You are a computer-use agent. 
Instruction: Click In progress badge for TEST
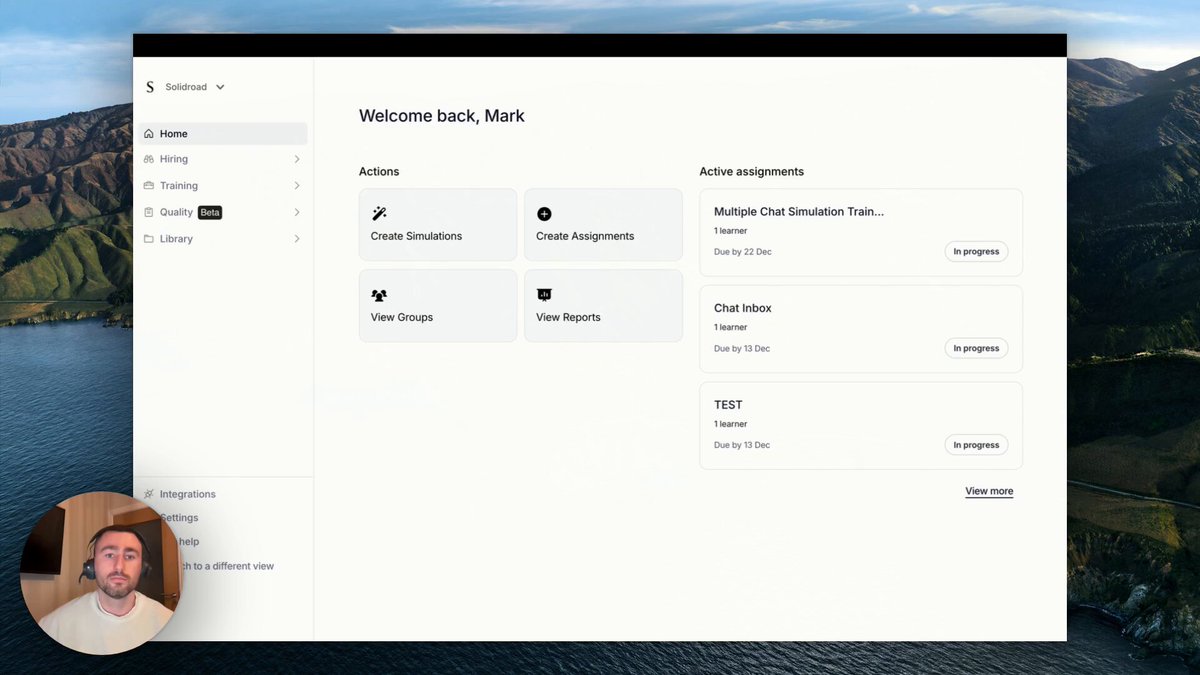[x=976, y=445]
